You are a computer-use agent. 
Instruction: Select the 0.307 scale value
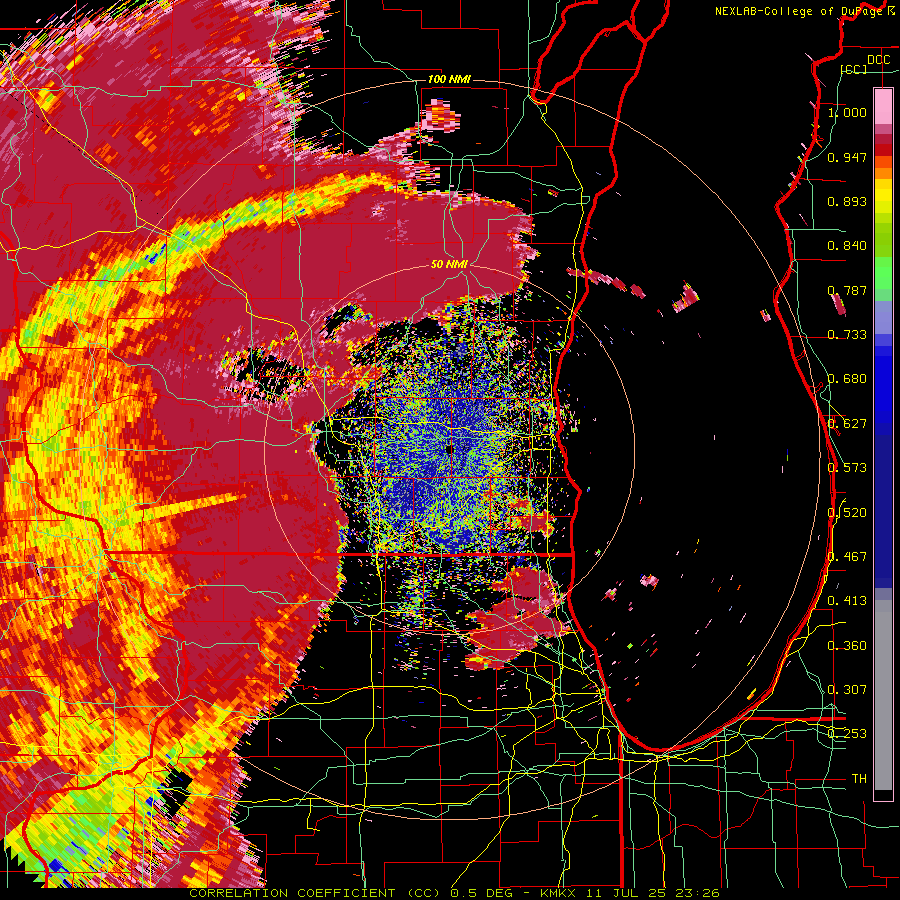[x=847, y=690]
